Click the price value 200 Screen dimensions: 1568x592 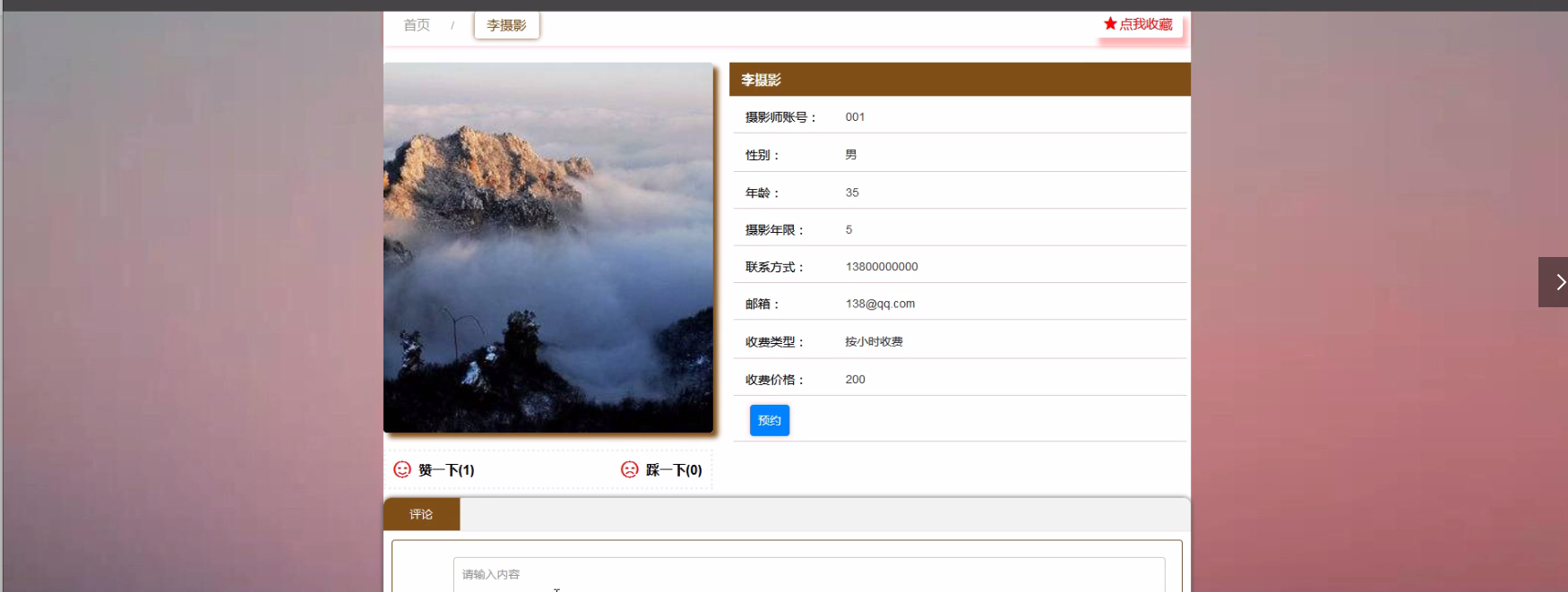(855, 380)
